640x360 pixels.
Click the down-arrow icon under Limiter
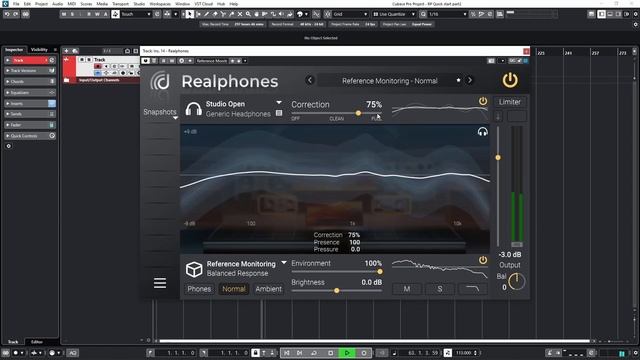pyautogui.click(x=498, y=117)
